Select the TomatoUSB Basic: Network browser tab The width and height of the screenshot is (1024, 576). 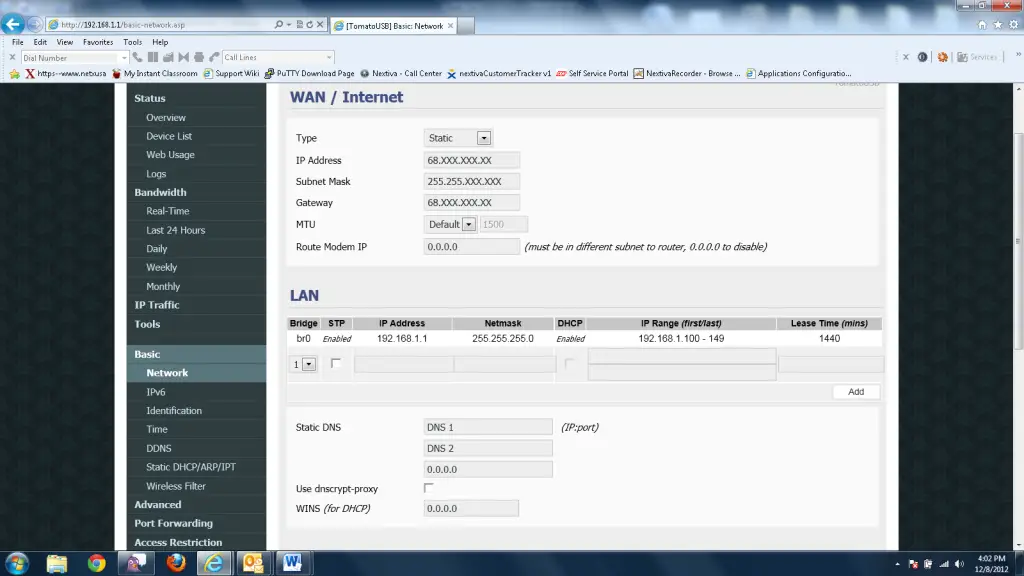click(x=393, y=25)
